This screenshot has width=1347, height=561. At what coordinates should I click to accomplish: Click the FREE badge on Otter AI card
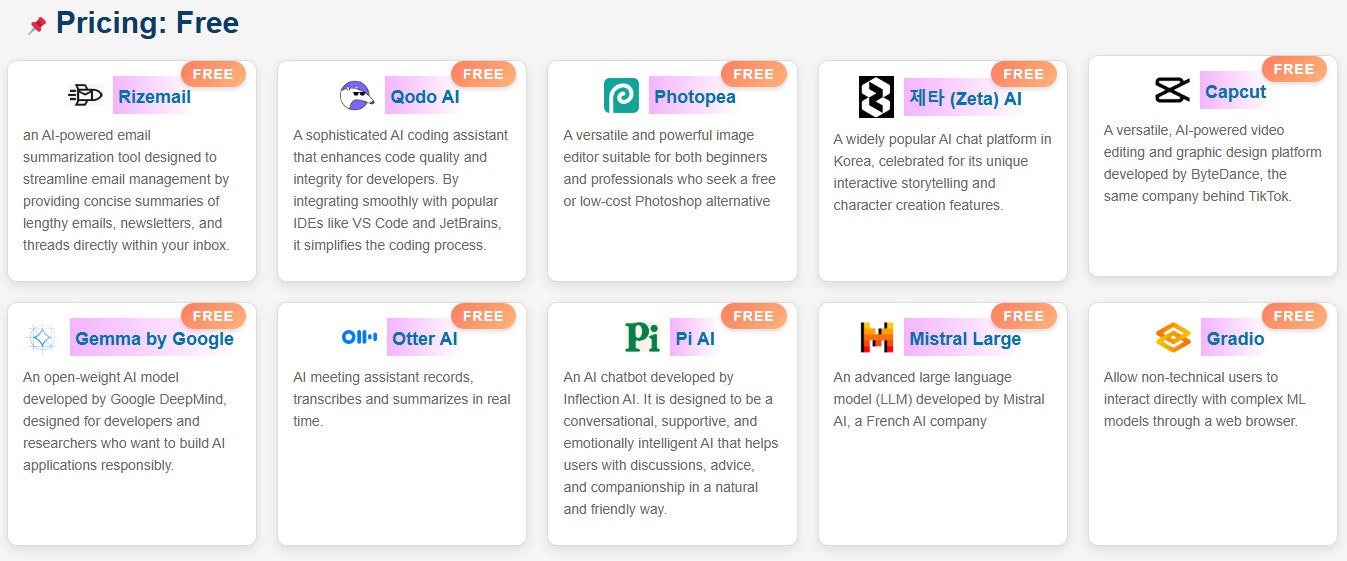coord(483,316)
